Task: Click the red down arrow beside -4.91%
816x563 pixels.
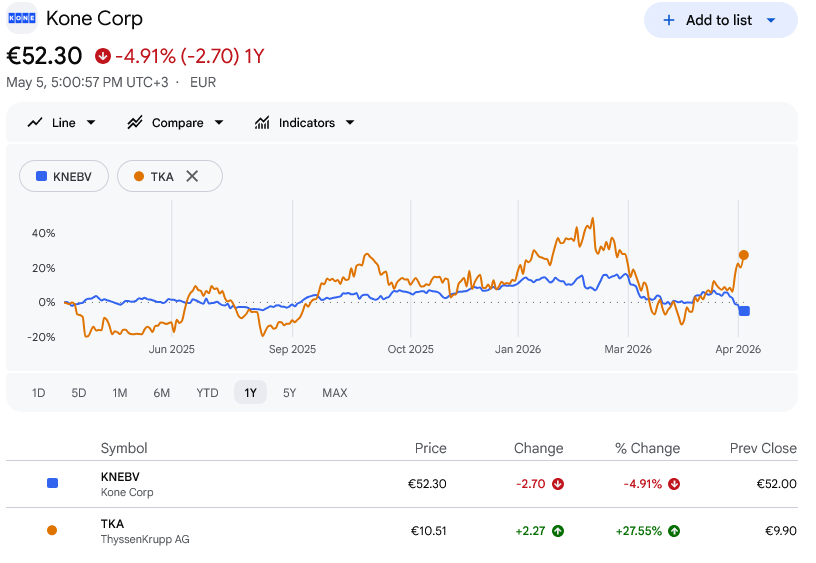Action: click(x=103, y=56)
